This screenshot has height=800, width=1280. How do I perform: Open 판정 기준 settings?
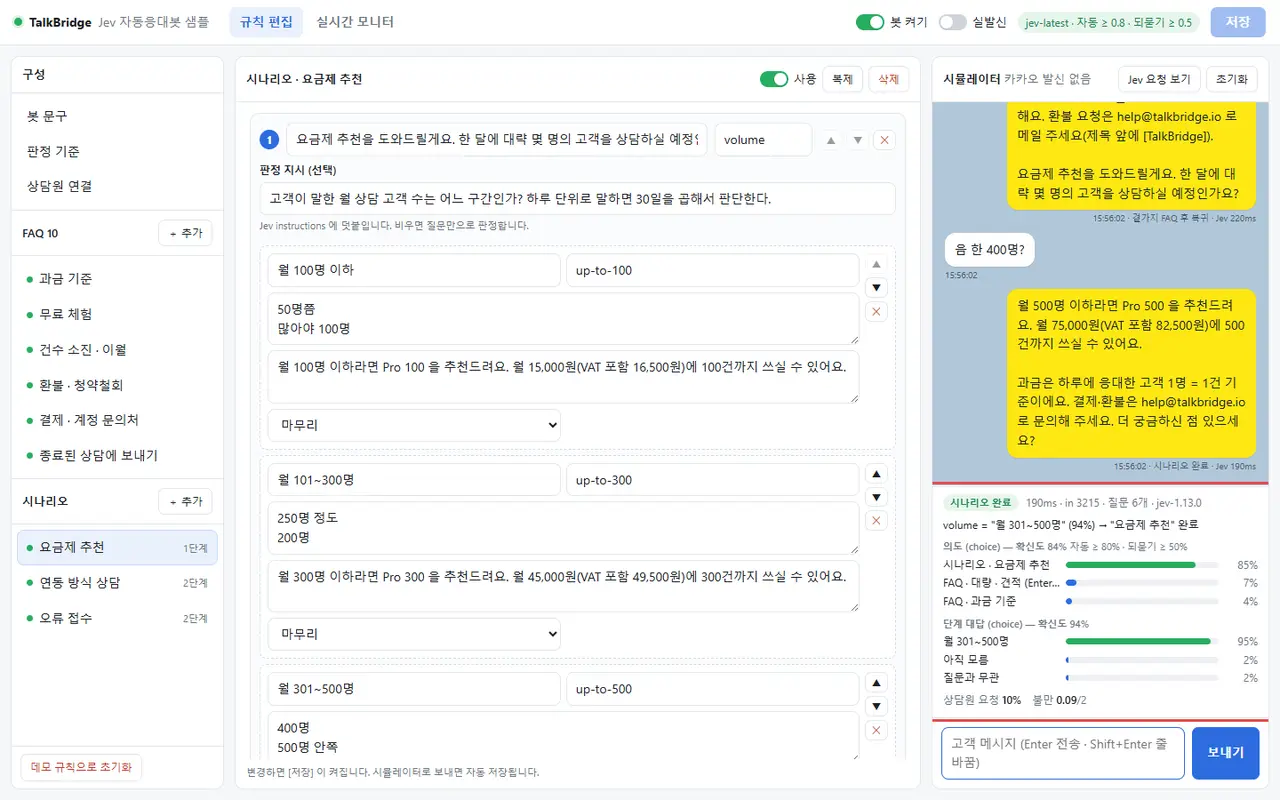pyautogui.click(x=117, y=151)
